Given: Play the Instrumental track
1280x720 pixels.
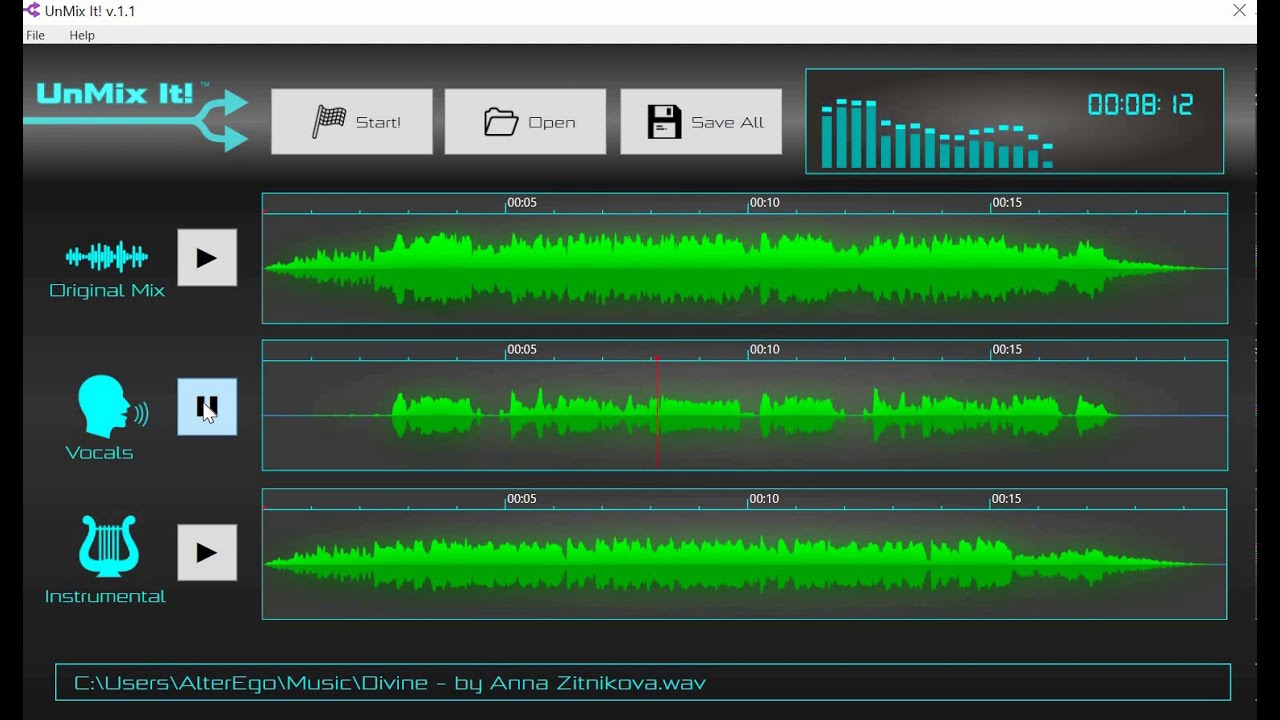Looking at the screenshot, I should (x=207, y=552).
